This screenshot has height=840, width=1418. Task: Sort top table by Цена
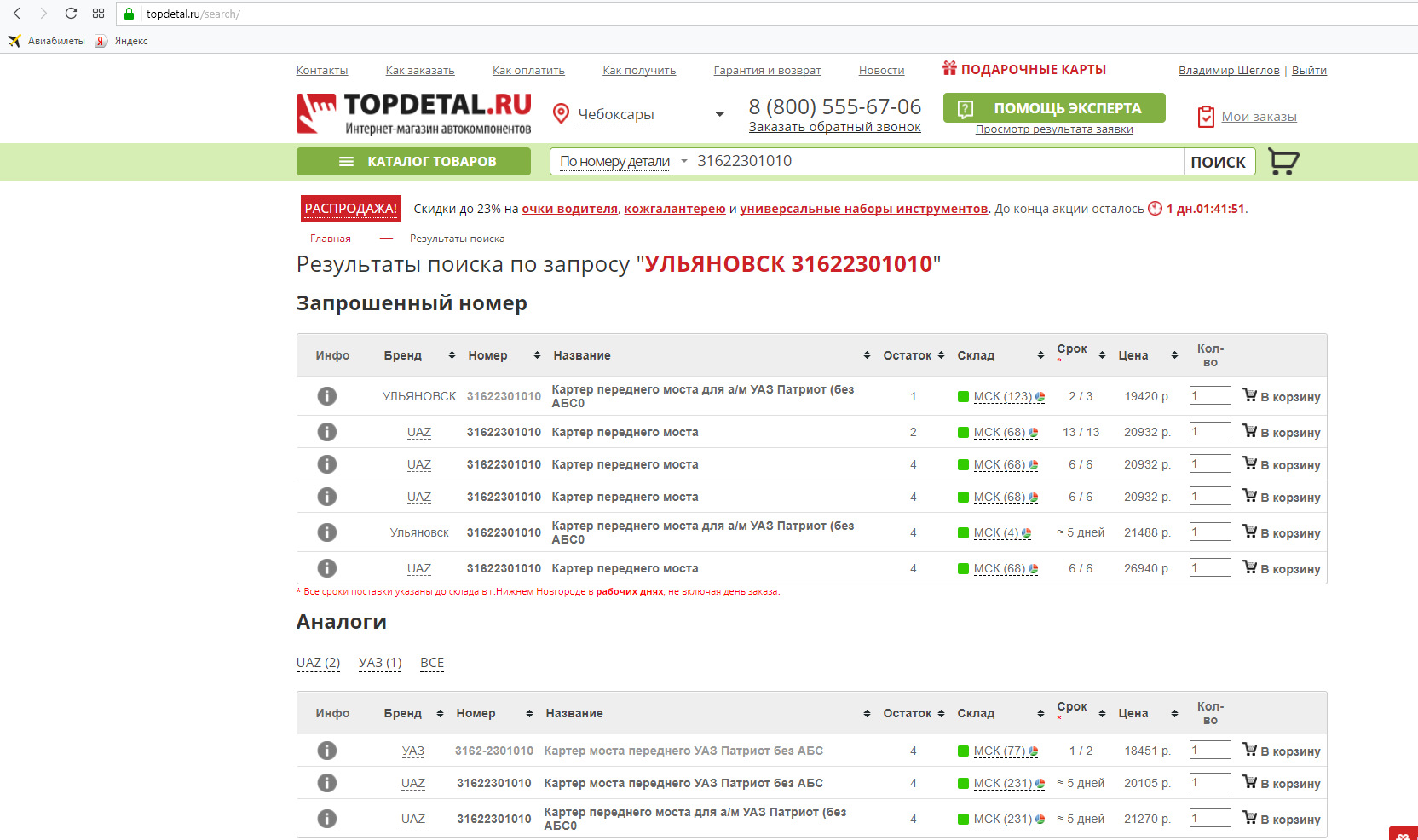(1174, 355)
